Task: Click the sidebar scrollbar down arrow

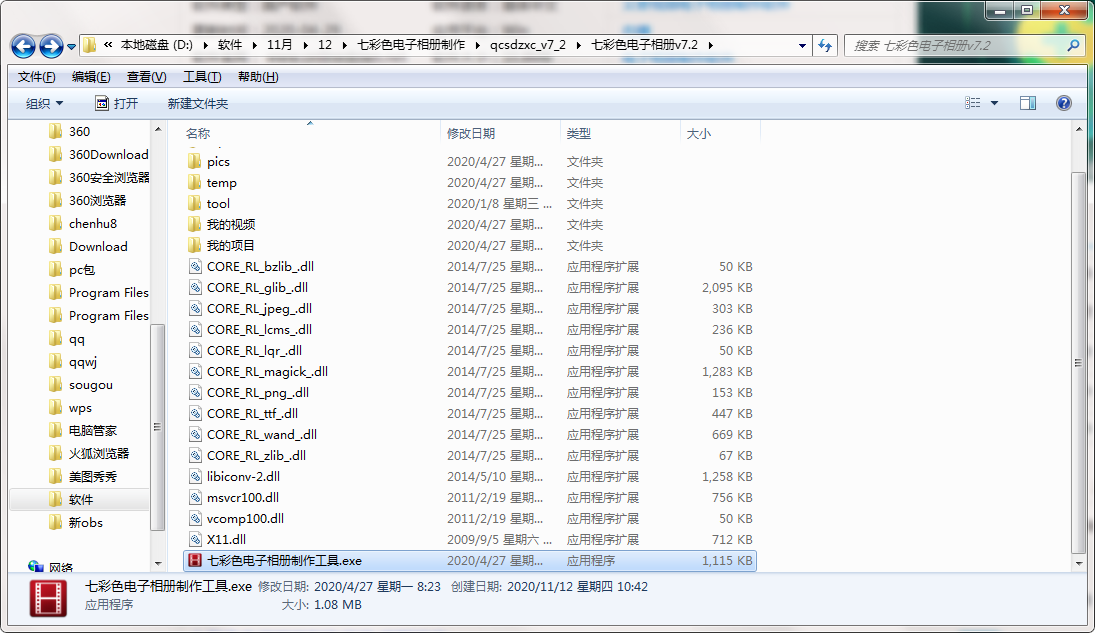Action: tap(158, 563)
